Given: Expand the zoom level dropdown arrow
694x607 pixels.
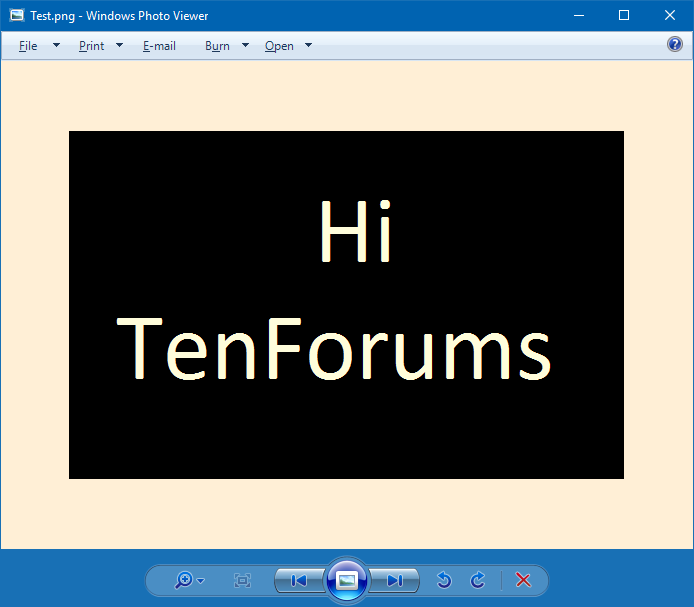Looking at the screenshot, I should [200, 580].
